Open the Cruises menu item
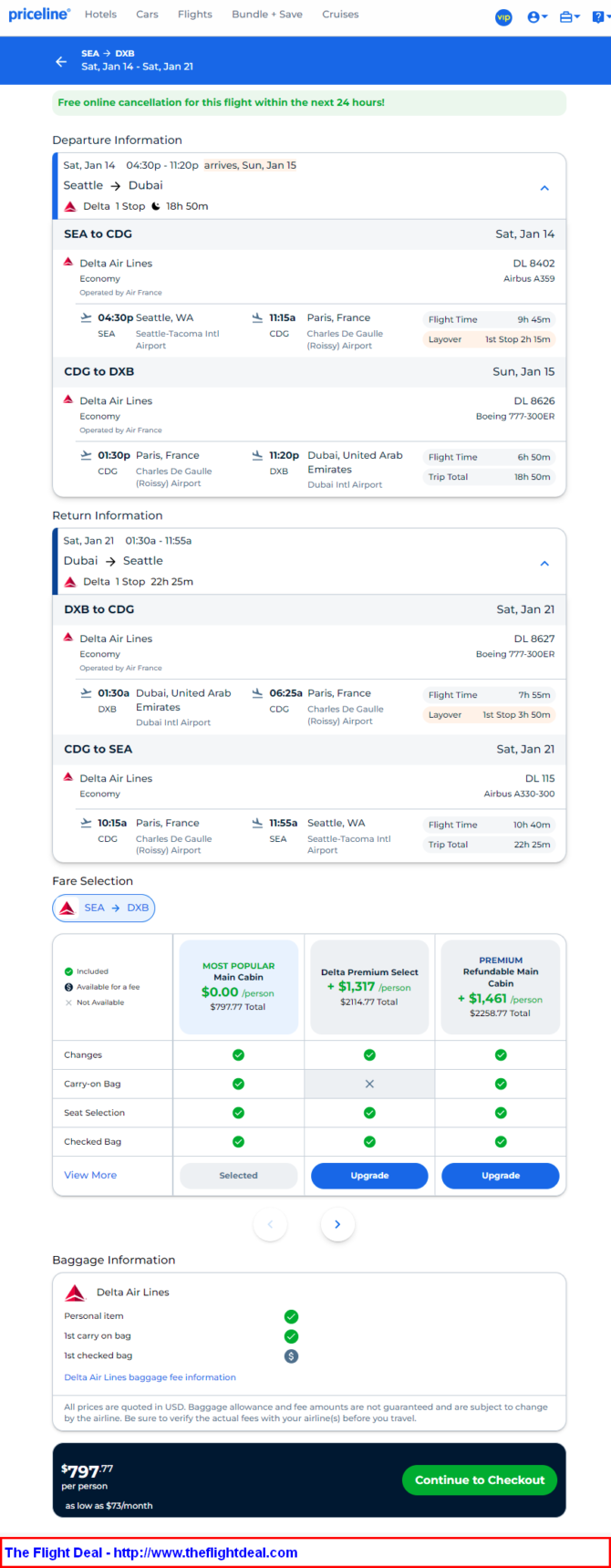The height and width of the screenshot is (1568, 611). point(340,15)
